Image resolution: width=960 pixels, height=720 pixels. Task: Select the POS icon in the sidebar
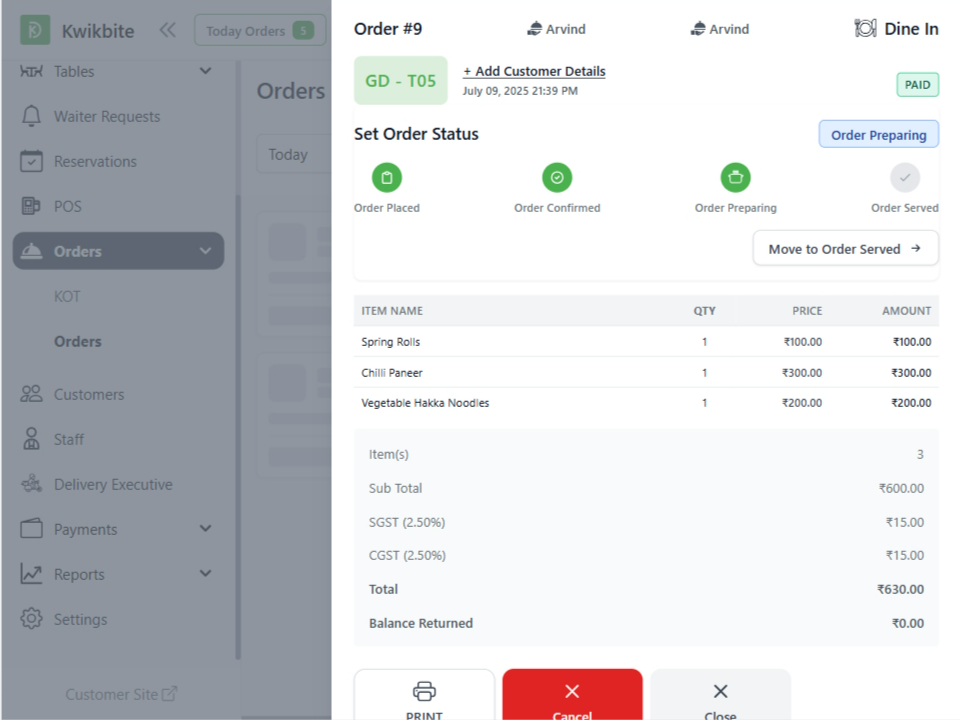pyautogui.click(x=32, y=206)
